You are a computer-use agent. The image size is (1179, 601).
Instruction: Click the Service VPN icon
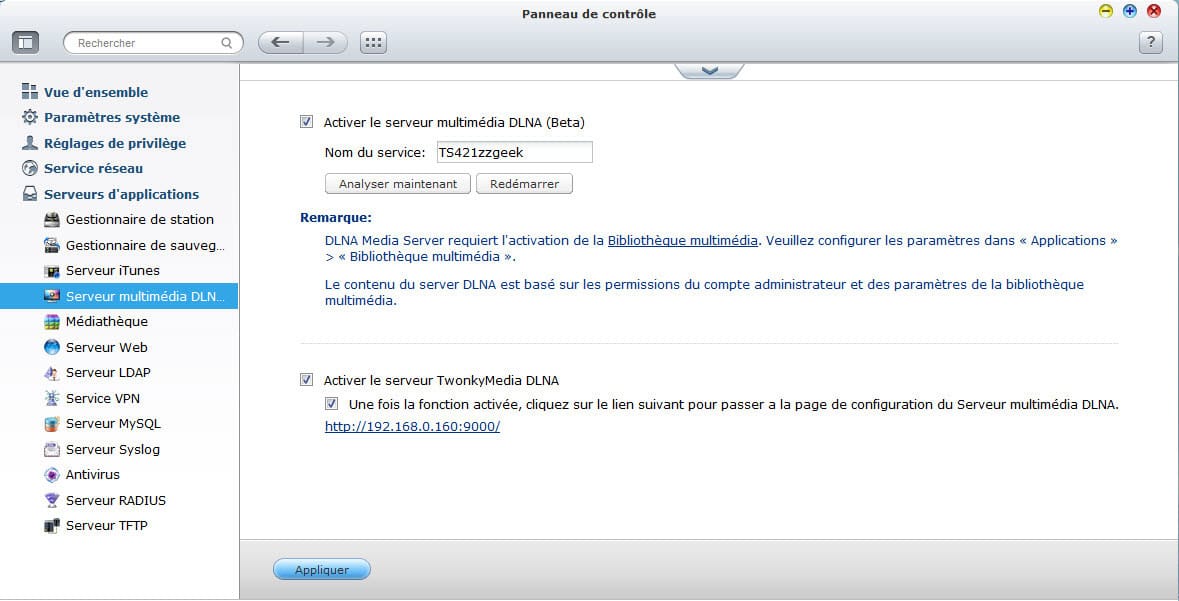[52, 399]
